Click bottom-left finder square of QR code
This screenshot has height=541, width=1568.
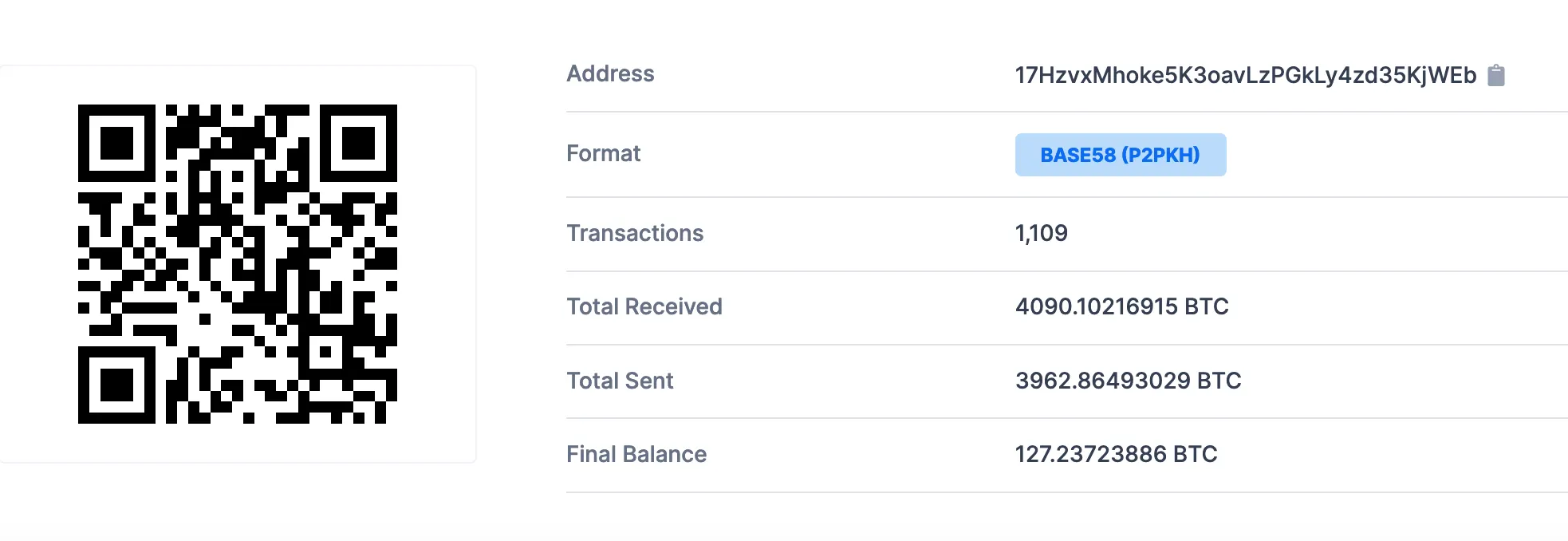(x=116, y=385)
